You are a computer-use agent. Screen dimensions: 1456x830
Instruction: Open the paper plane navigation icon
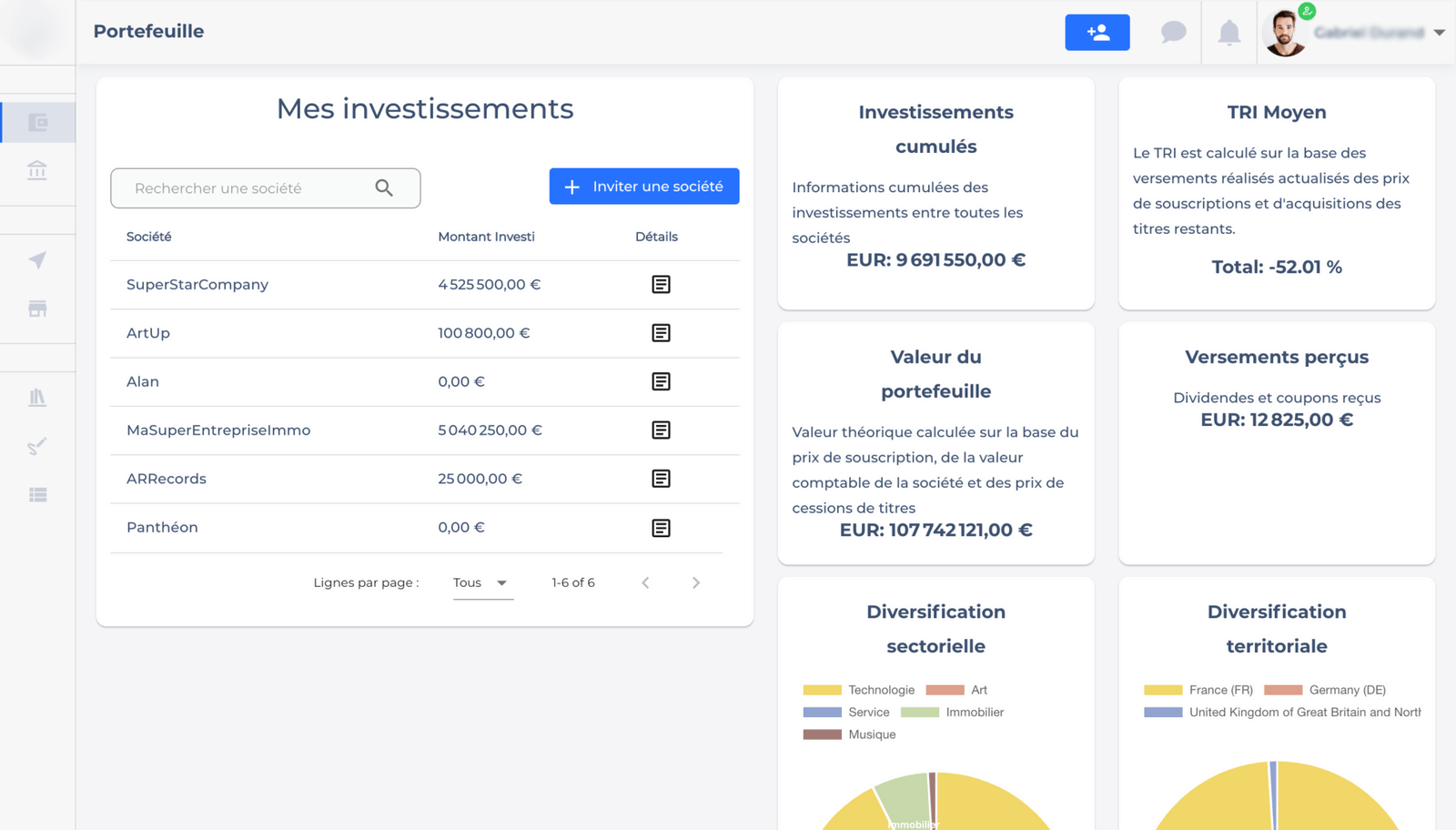point(37,260)
